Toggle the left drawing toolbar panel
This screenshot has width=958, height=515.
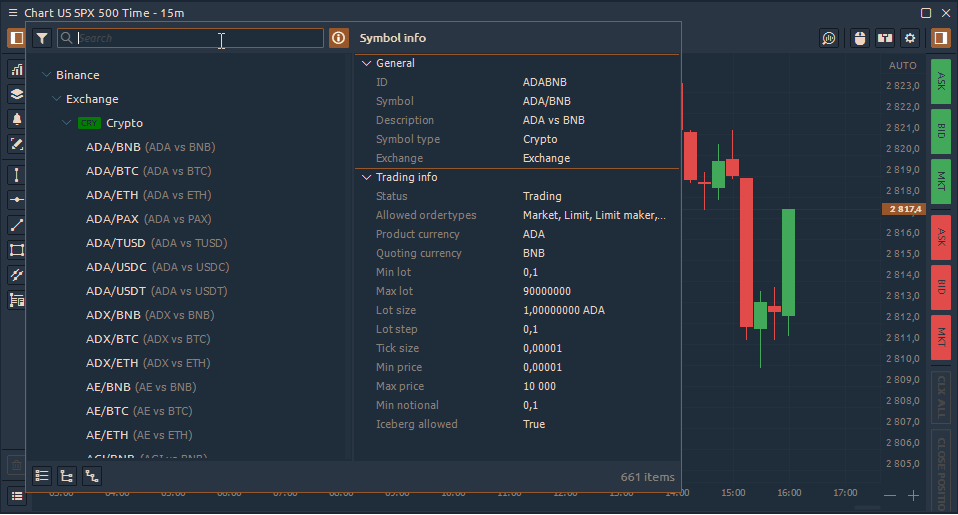coord(16,38)
